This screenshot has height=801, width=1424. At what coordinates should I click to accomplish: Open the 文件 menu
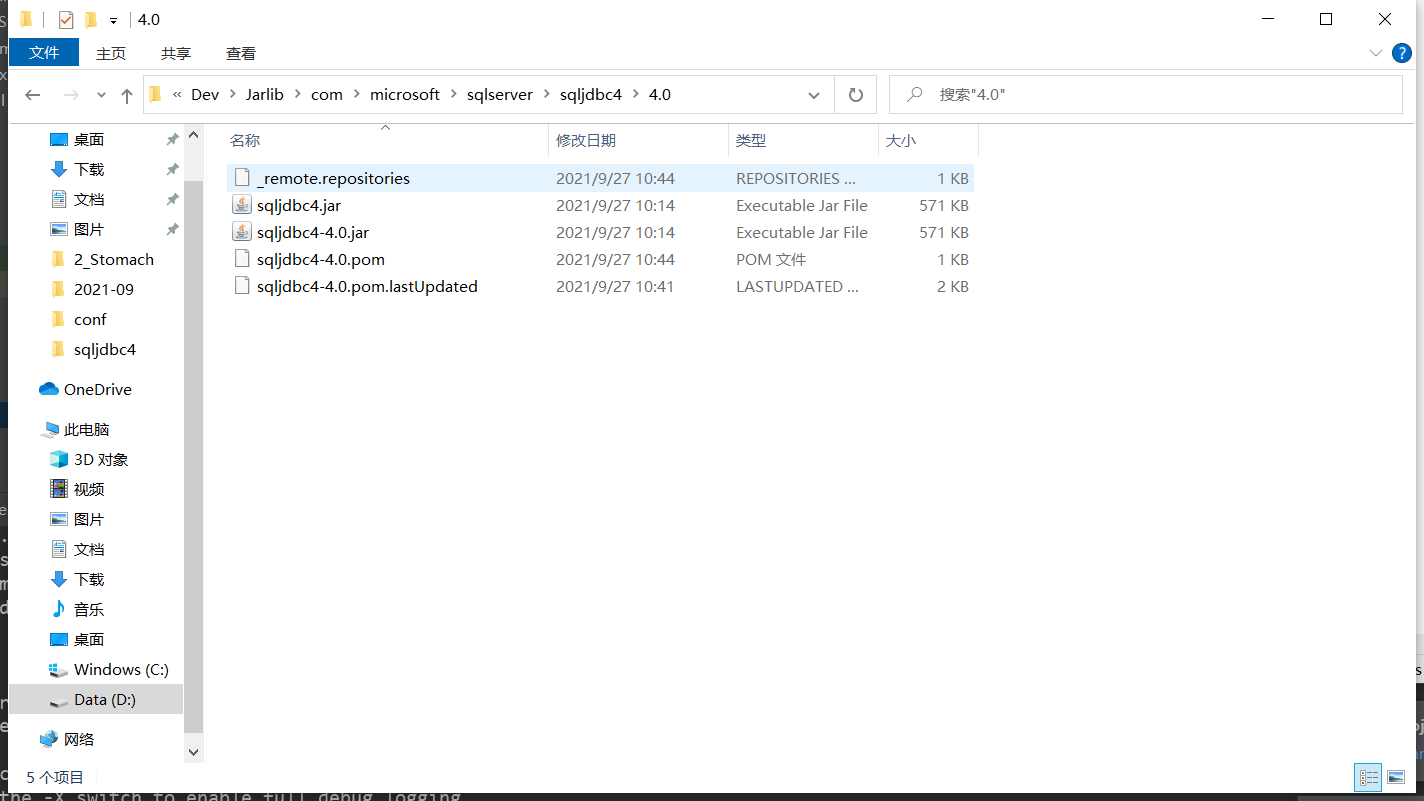(x=43, y=53)
